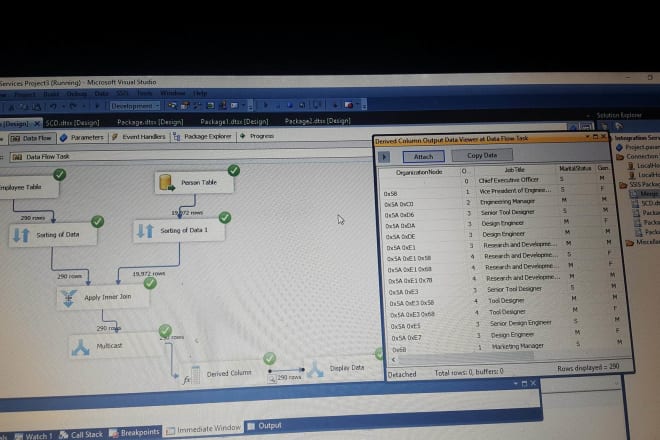This screenshot has height=440, width=660.
Task: Click the Derived Column fx icon
Action: click(192, 376)
